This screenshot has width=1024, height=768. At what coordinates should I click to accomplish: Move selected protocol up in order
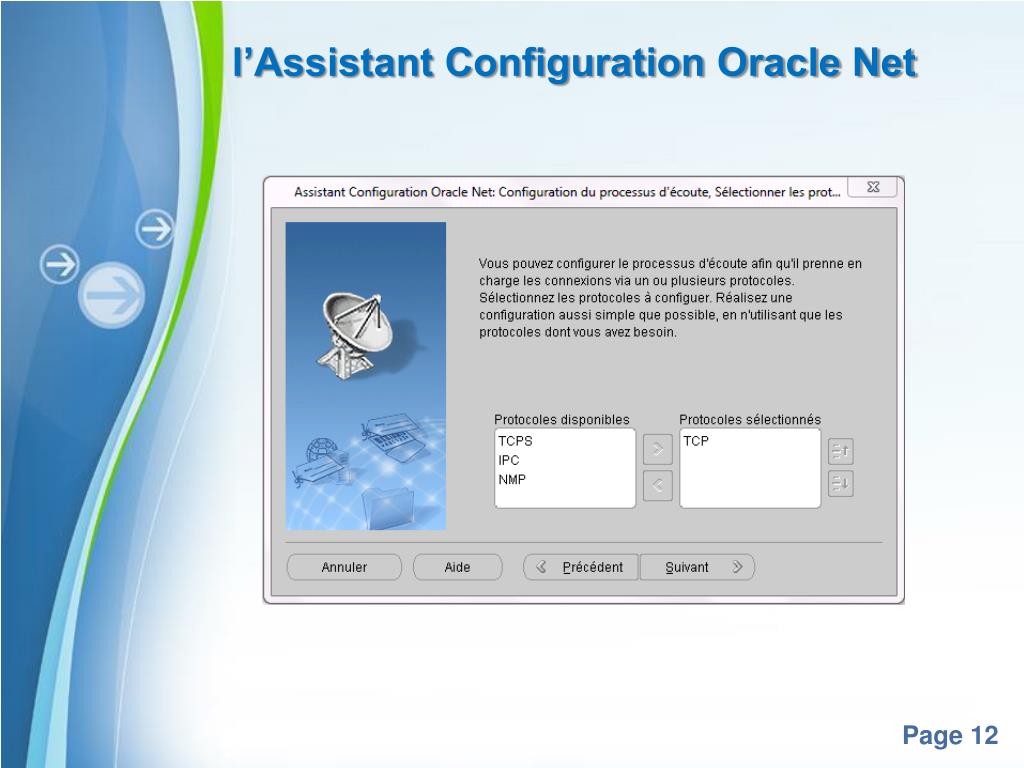coord(840,451)
